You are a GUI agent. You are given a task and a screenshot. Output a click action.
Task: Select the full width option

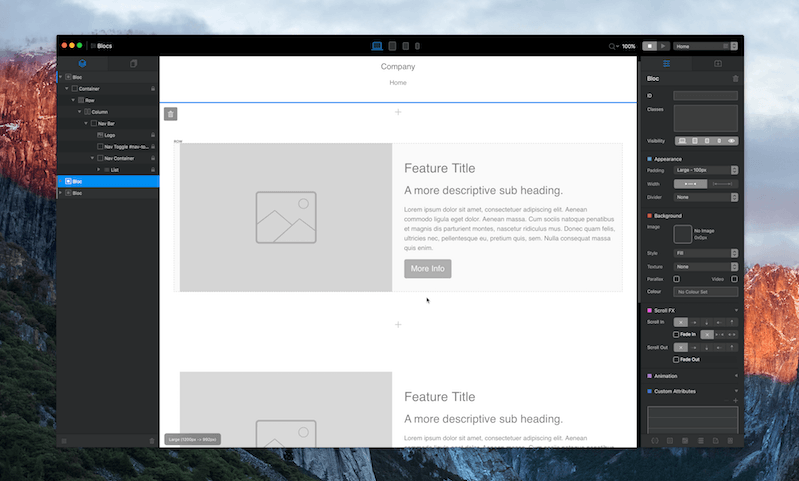coord(722,183)
